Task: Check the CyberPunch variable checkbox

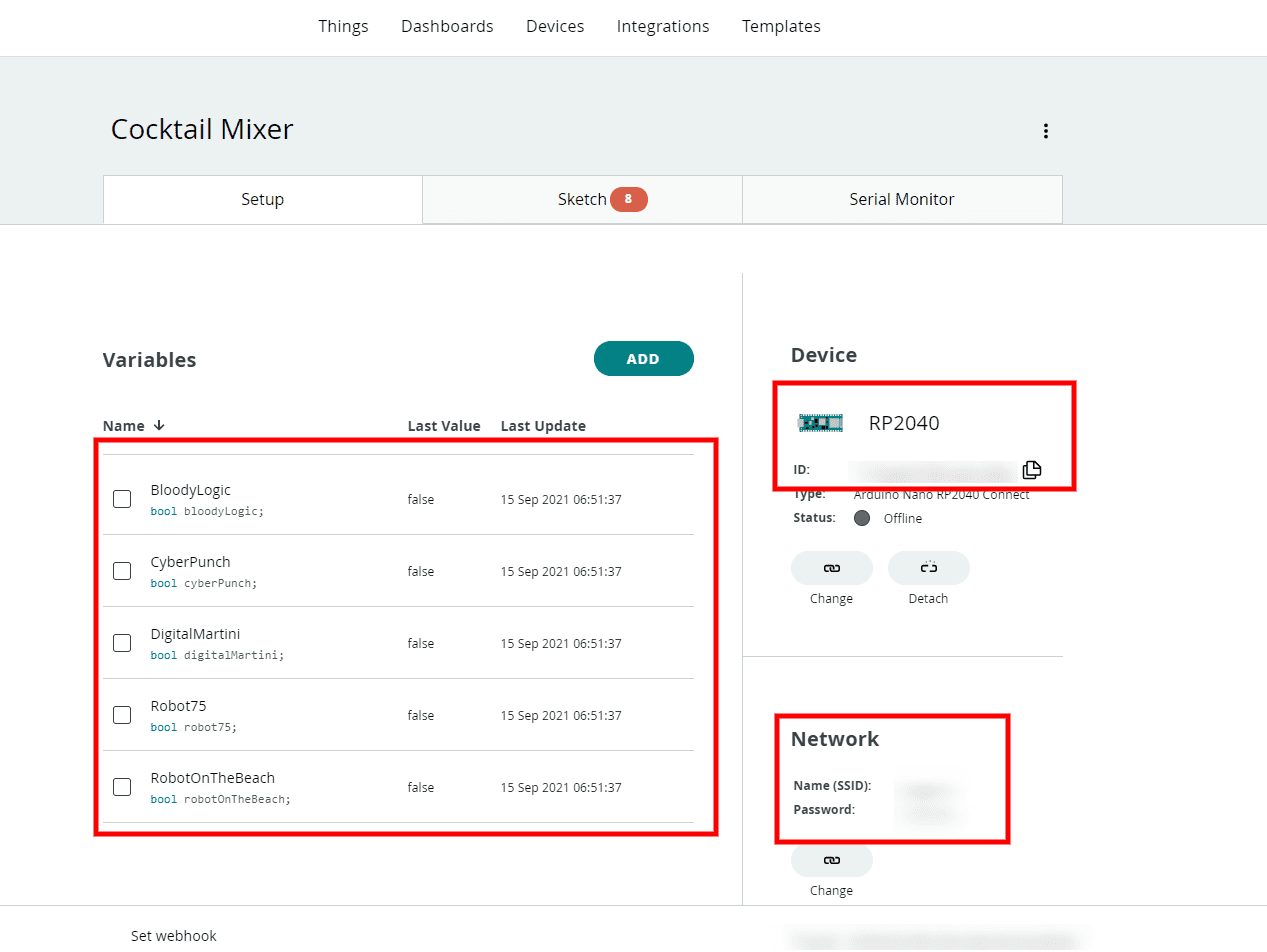Action: click(x=122, y=571)
